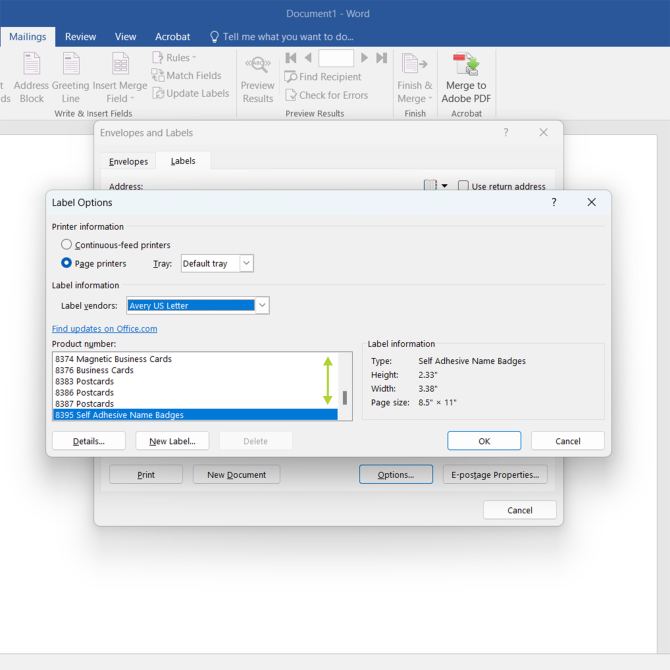
Task: Select Continuous-feed printers option
Action: (x=66, y=244)
